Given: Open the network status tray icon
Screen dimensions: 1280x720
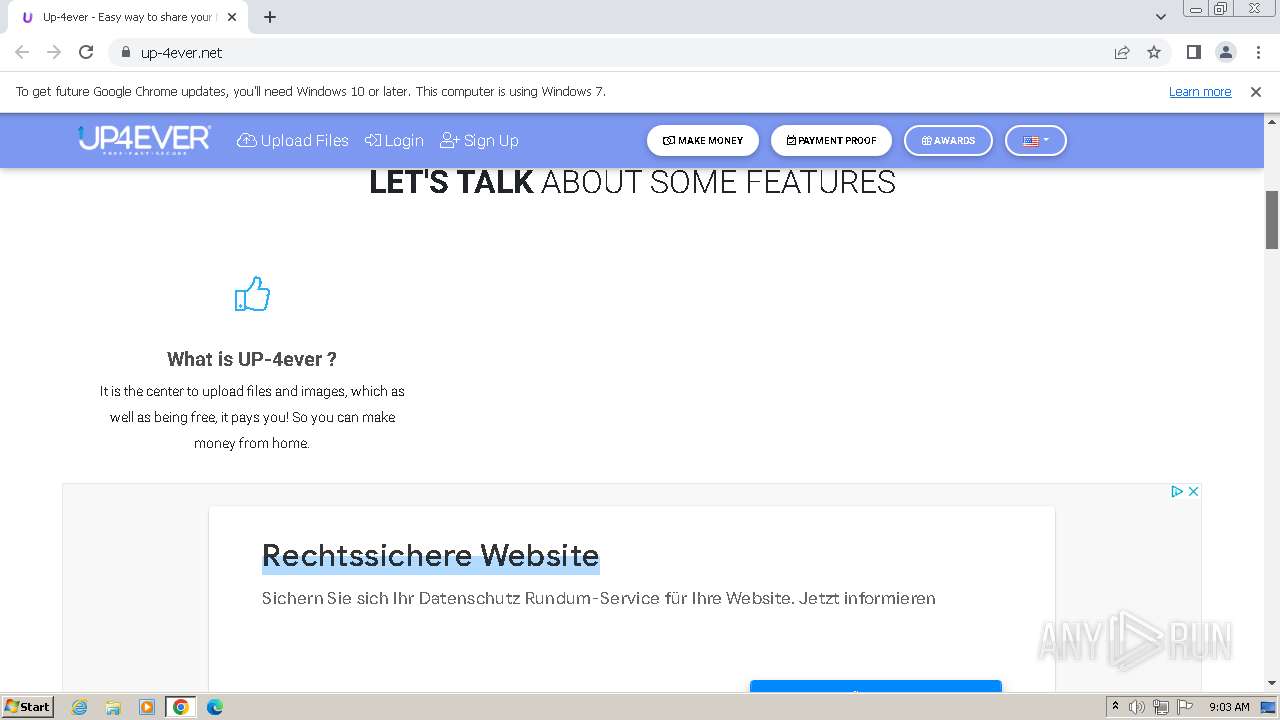Looking at the screenshot, I should pyautogui.click(x=1161, y=707).
